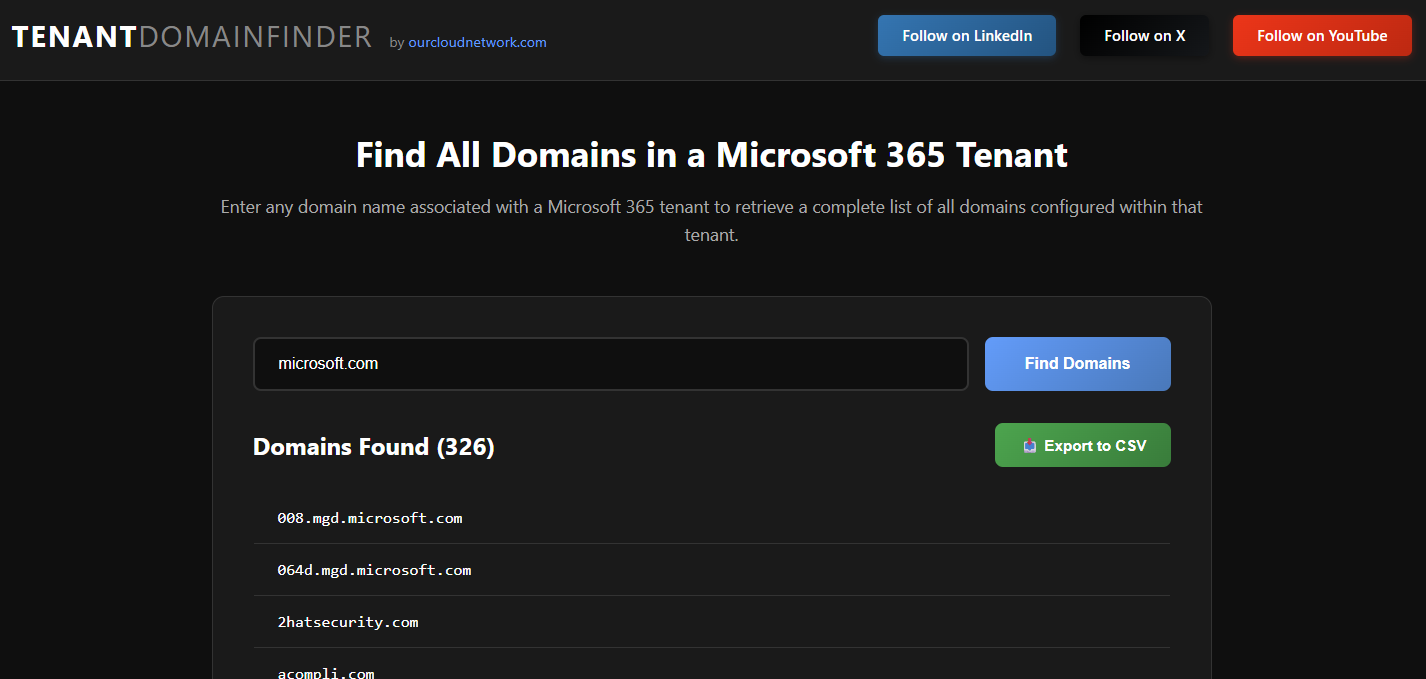Open the ourcloudnetwork.com link

point(477,43)
